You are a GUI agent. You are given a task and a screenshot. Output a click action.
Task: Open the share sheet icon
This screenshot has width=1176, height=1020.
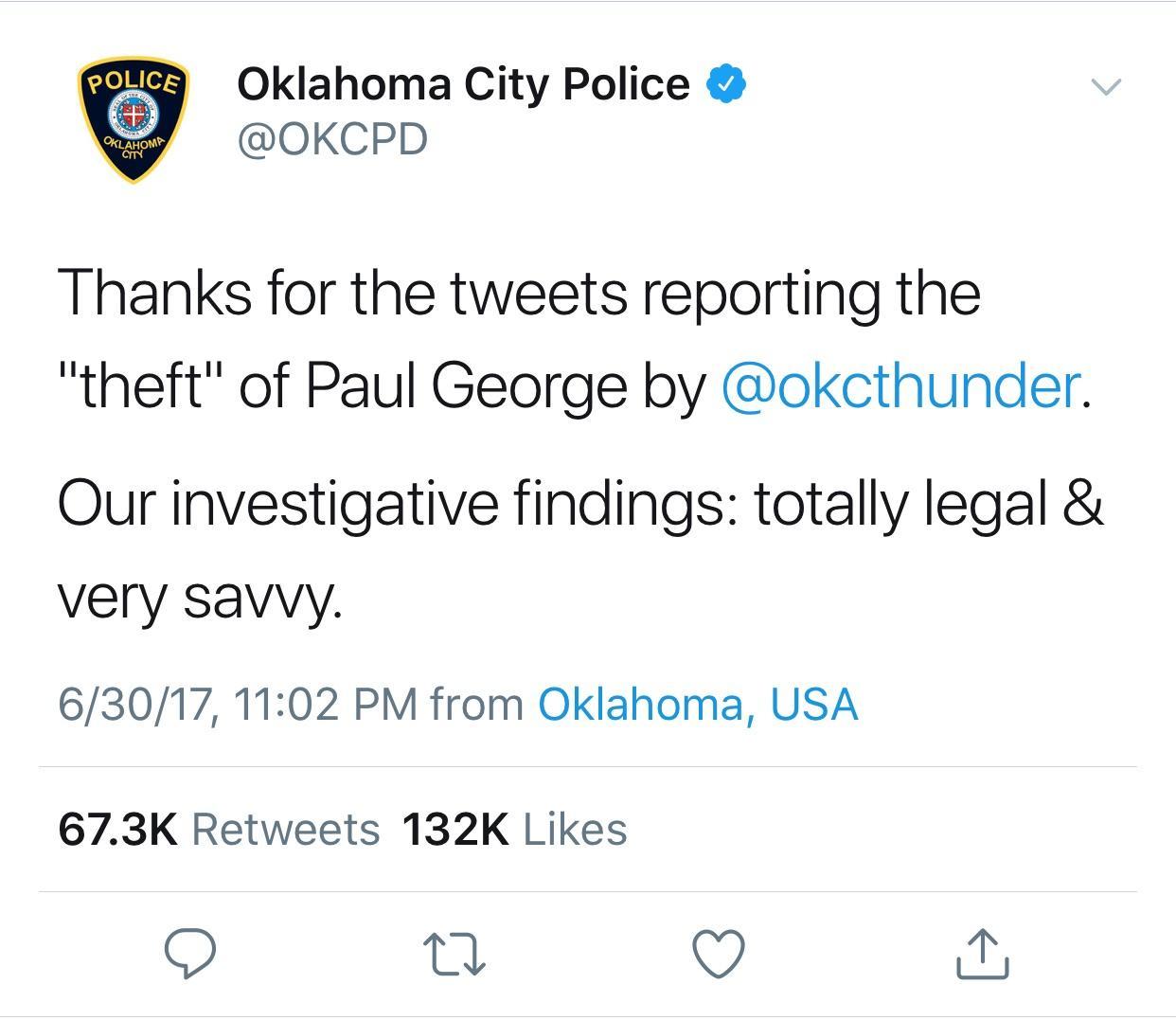click(982, 953)
